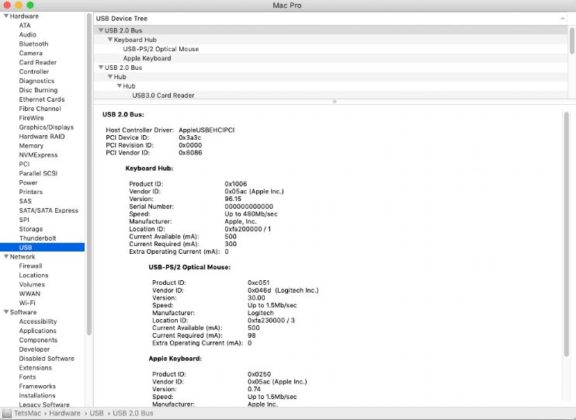Select SPI in the sidebar
The width and height of the screenshot is (576, 420).
[24, 219]
